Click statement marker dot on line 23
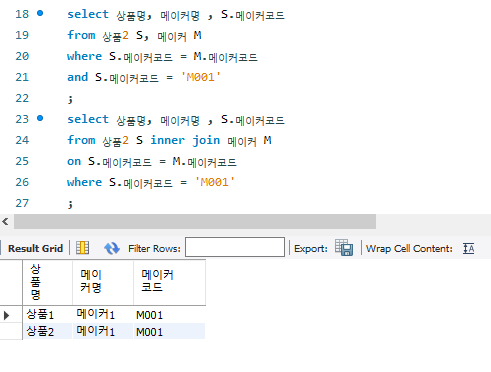Viewport: 491px width, 372px height. coord(40,118)
